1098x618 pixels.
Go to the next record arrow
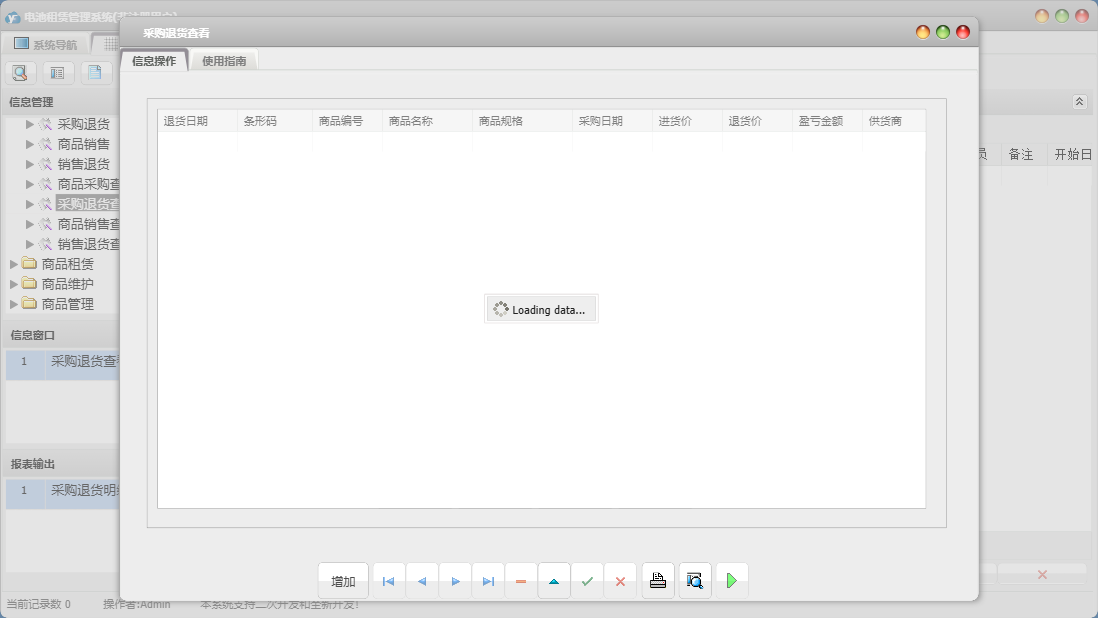point(455,581)
